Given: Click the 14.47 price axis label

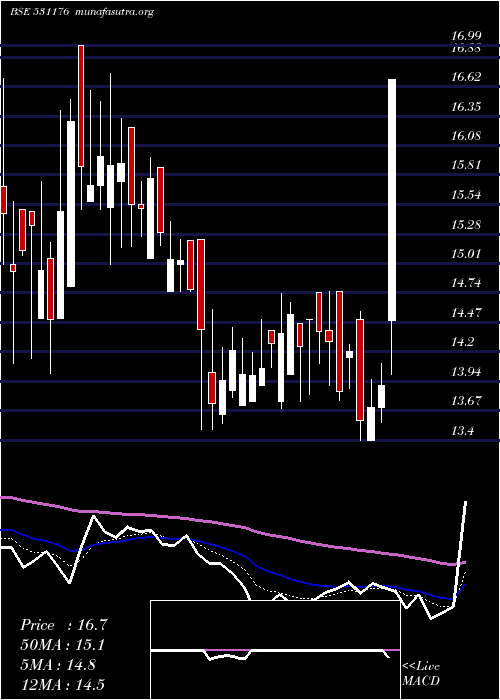Looking at the screenshot, I should pyautogui.click(x=466, y=312).
